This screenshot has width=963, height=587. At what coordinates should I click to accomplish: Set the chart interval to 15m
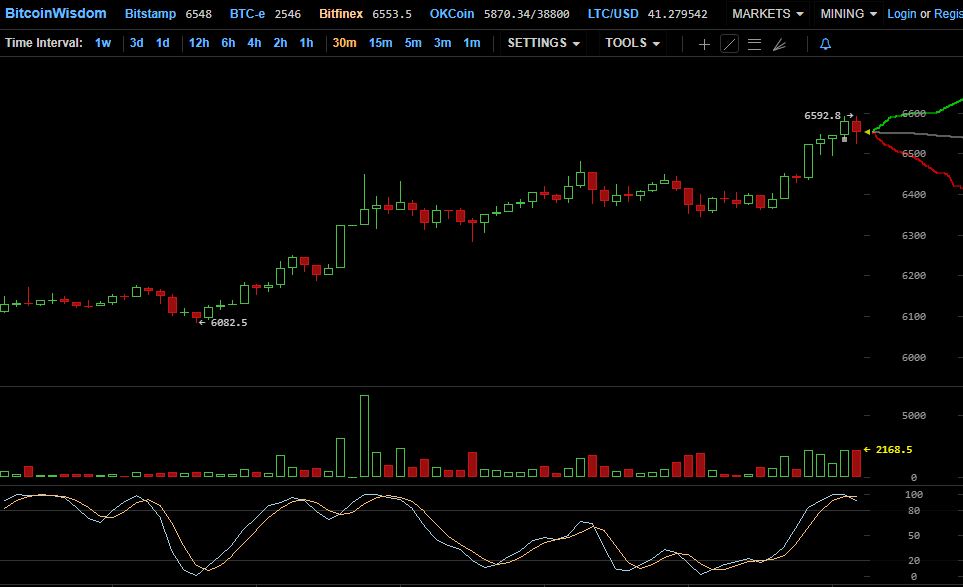pyautogui.click(x=380, y=43)
